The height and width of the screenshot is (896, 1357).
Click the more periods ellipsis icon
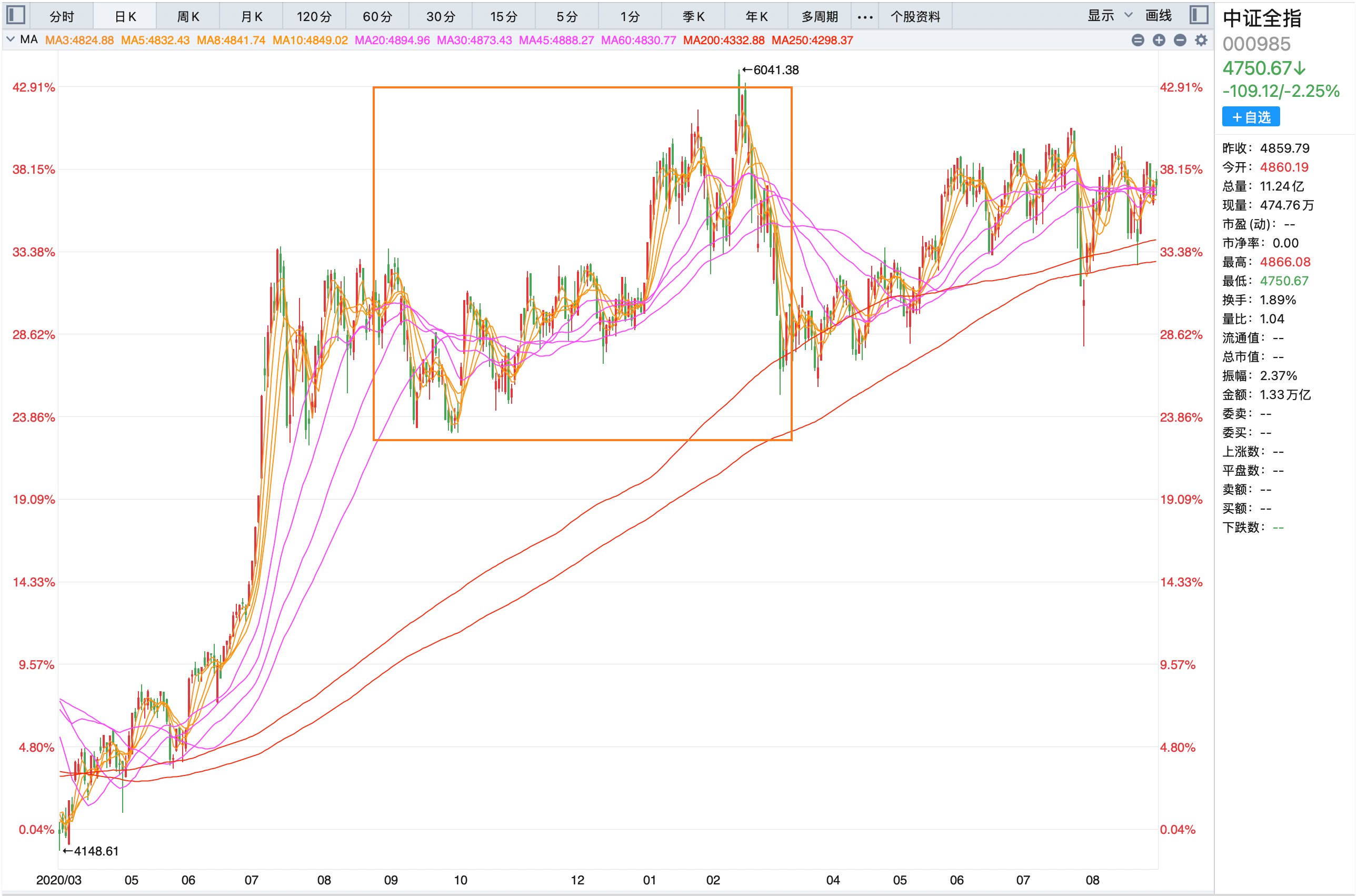864,16
